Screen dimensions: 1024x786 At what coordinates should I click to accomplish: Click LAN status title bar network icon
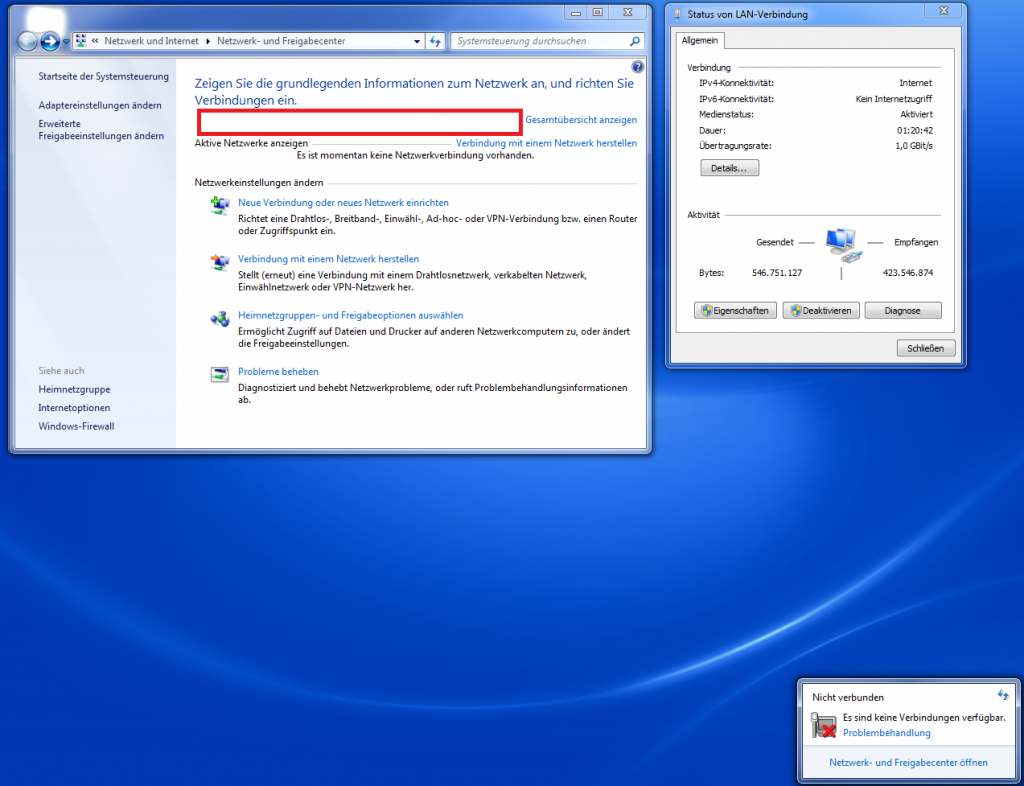677,14
